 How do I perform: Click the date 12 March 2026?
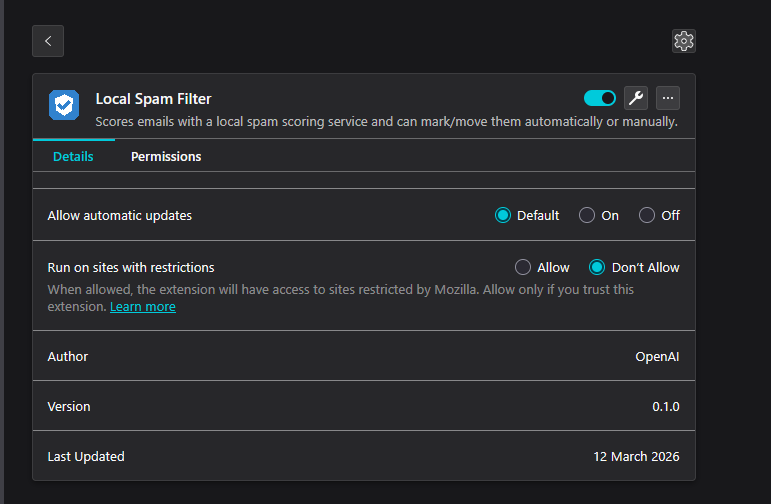(636, 456)
